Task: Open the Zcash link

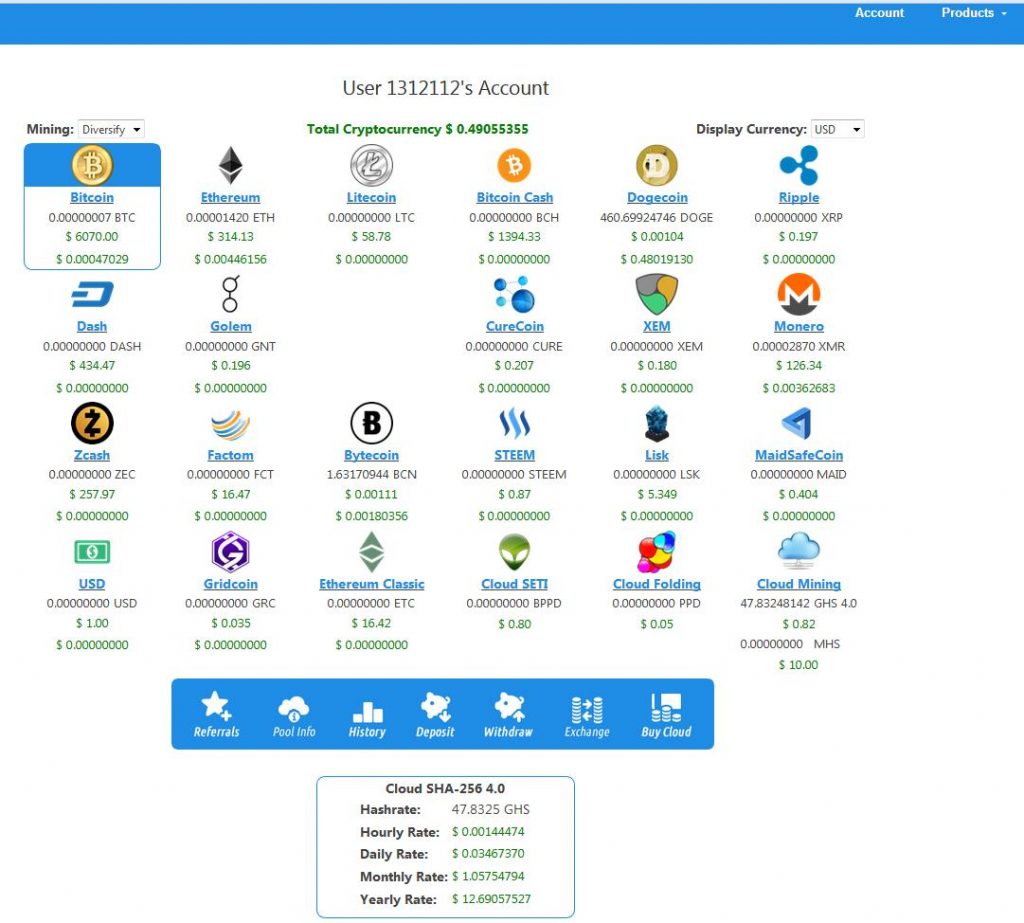Action: (x=92, y=455)
